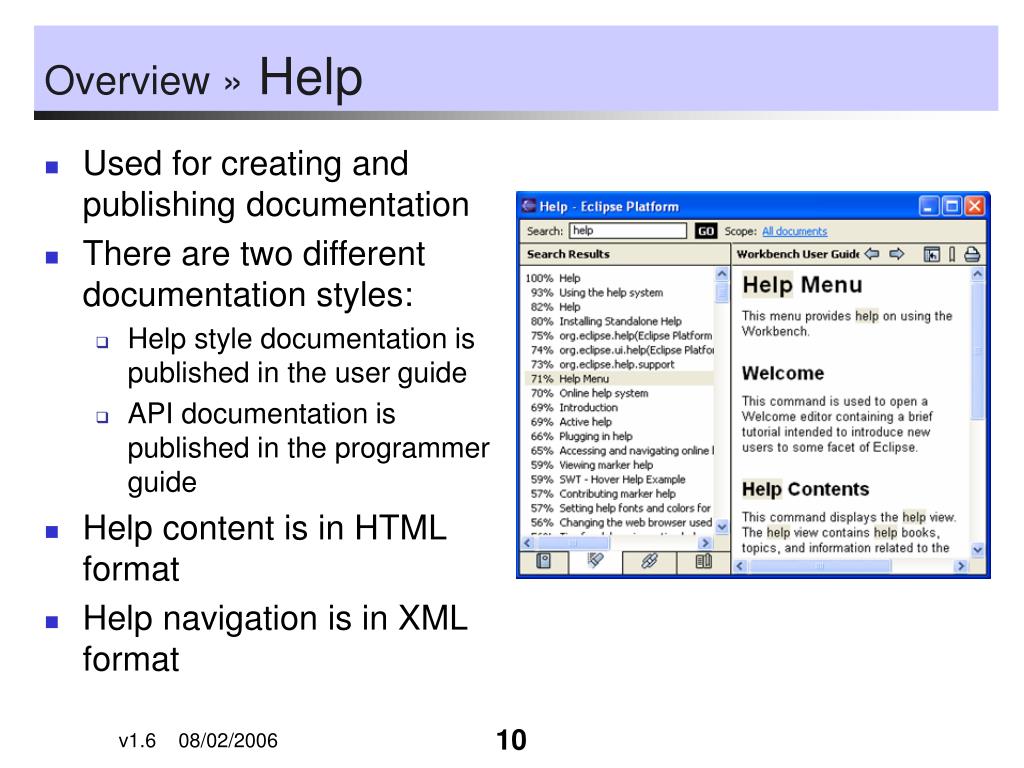Maximize the Help - Eclipse Platform window
Image resolution: width=1024 pixels, height=768 pixels.
tap(952, 206)
